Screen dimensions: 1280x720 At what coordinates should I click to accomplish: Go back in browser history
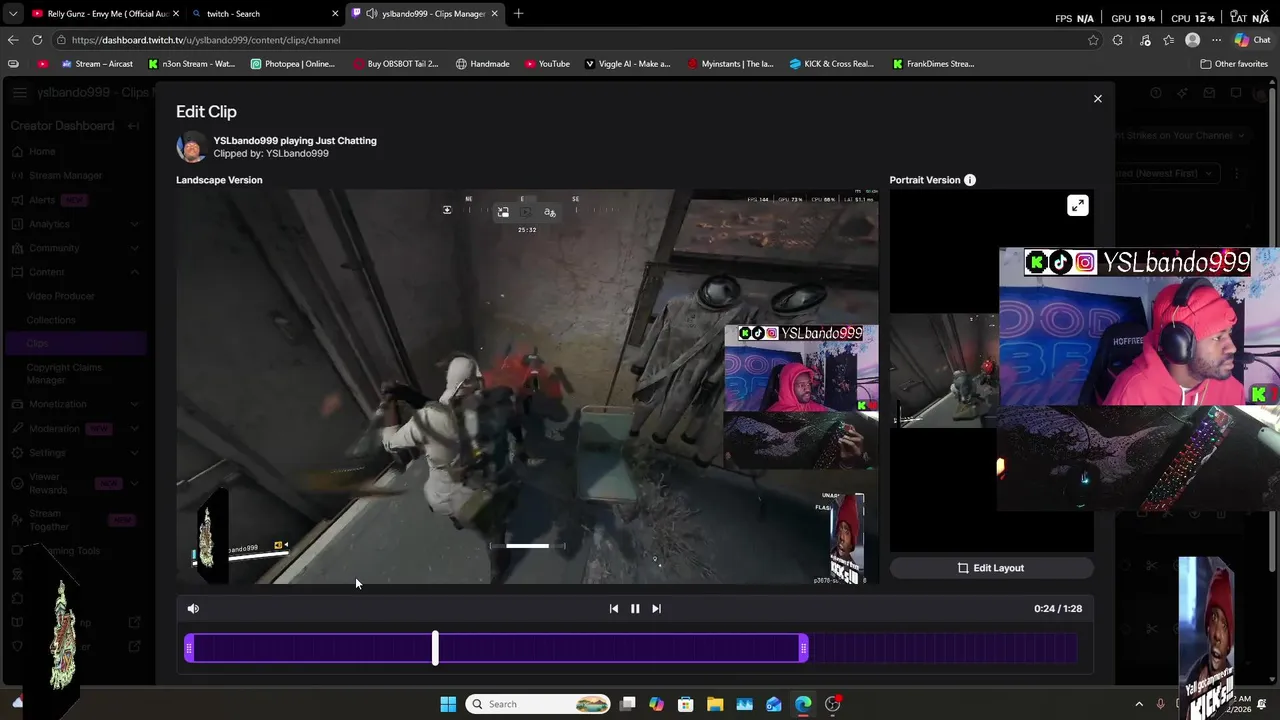coord(12,40)
